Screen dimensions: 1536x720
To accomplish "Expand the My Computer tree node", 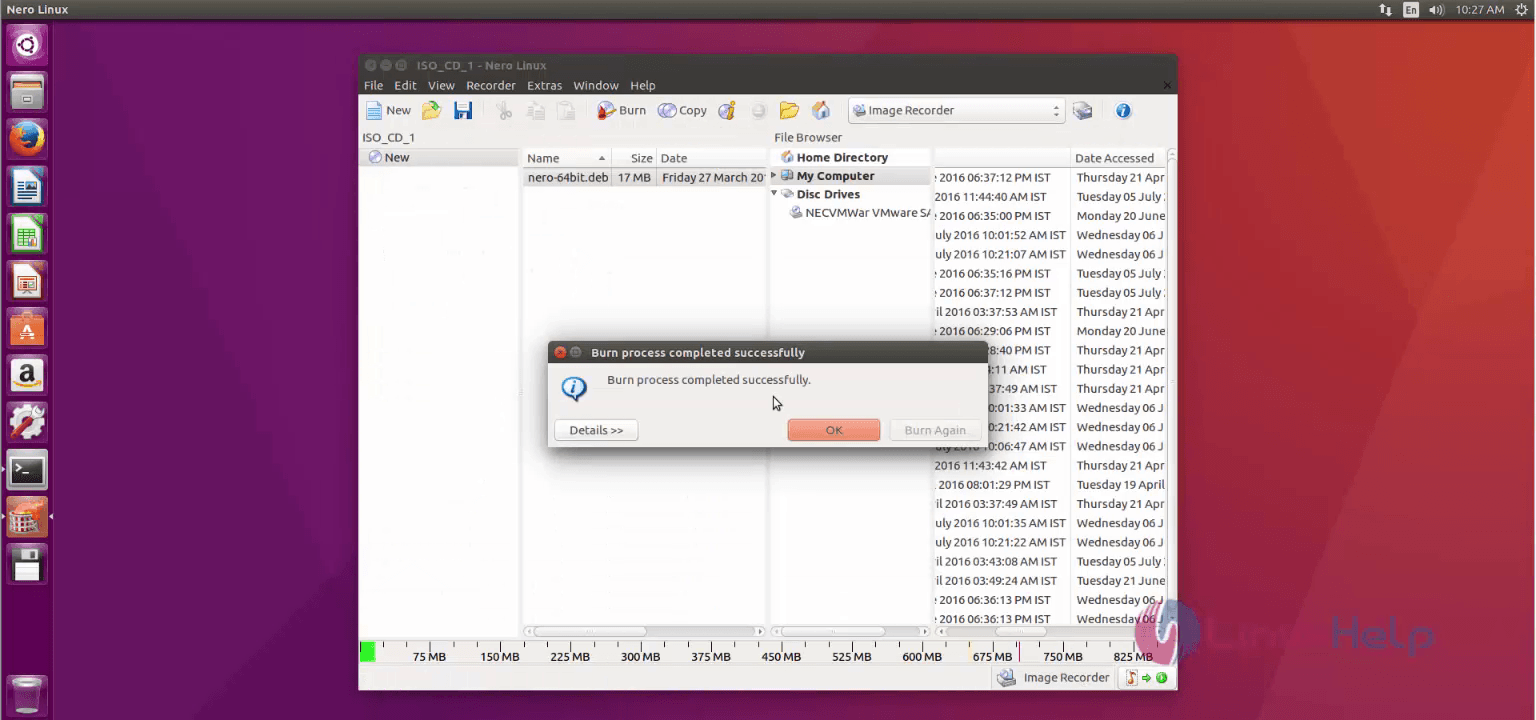I will pyautogui.click(x=774, y=176).
